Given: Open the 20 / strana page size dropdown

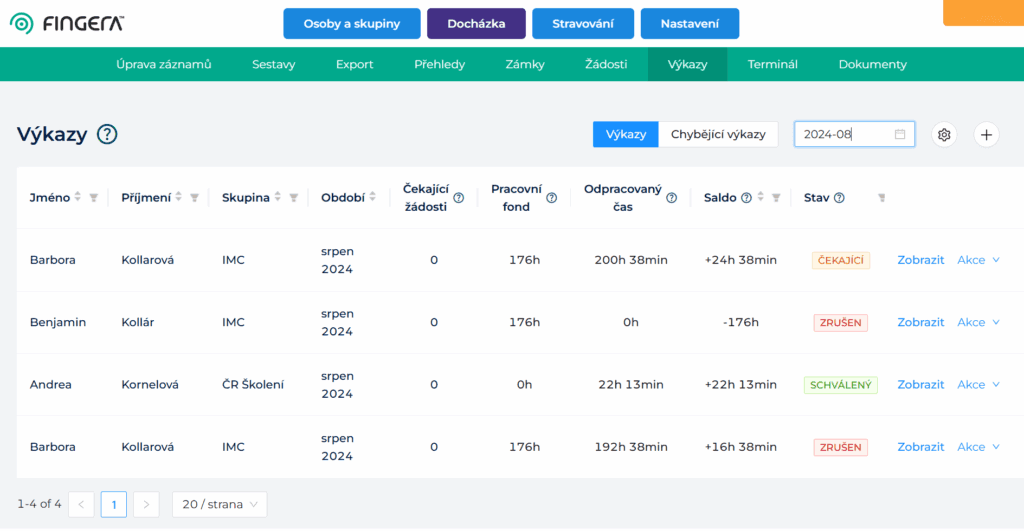Looking at the screenshot, I should (219, 504).
